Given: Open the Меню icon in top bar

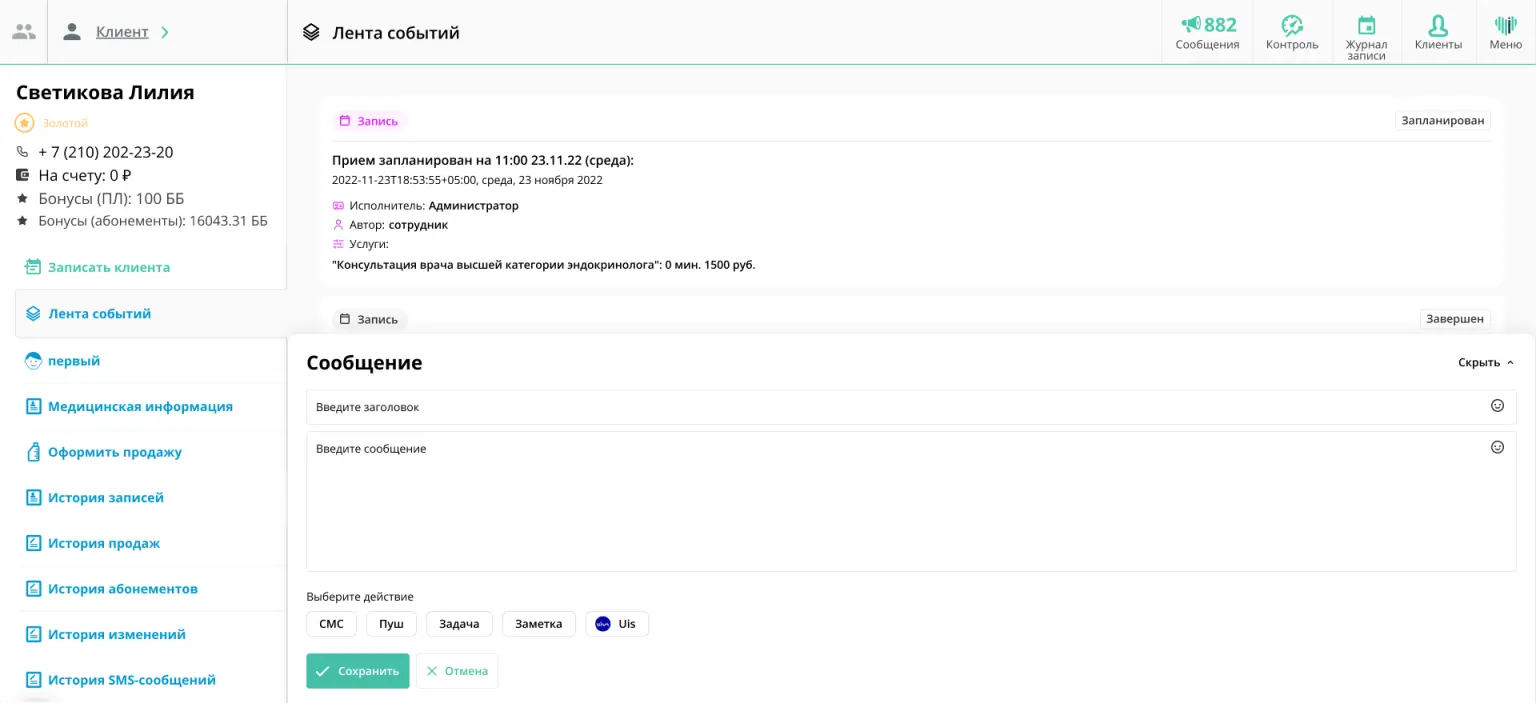Looking at the screenshot, I should coord(1505,25).
